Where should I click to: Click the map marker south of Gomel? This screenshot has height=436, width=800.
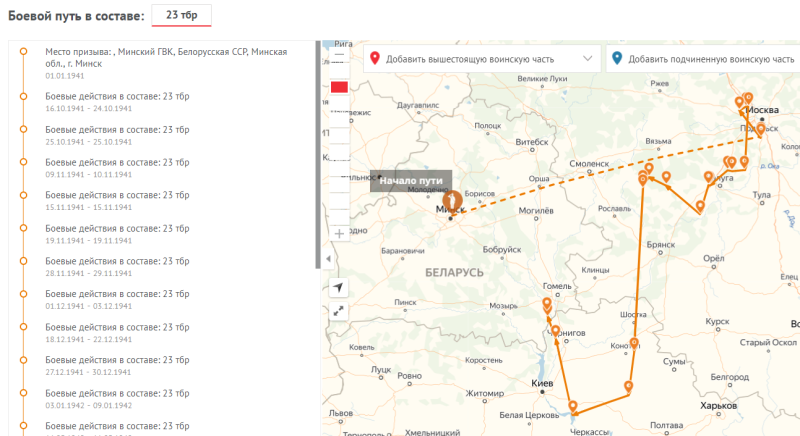click(x=546, y=304)
